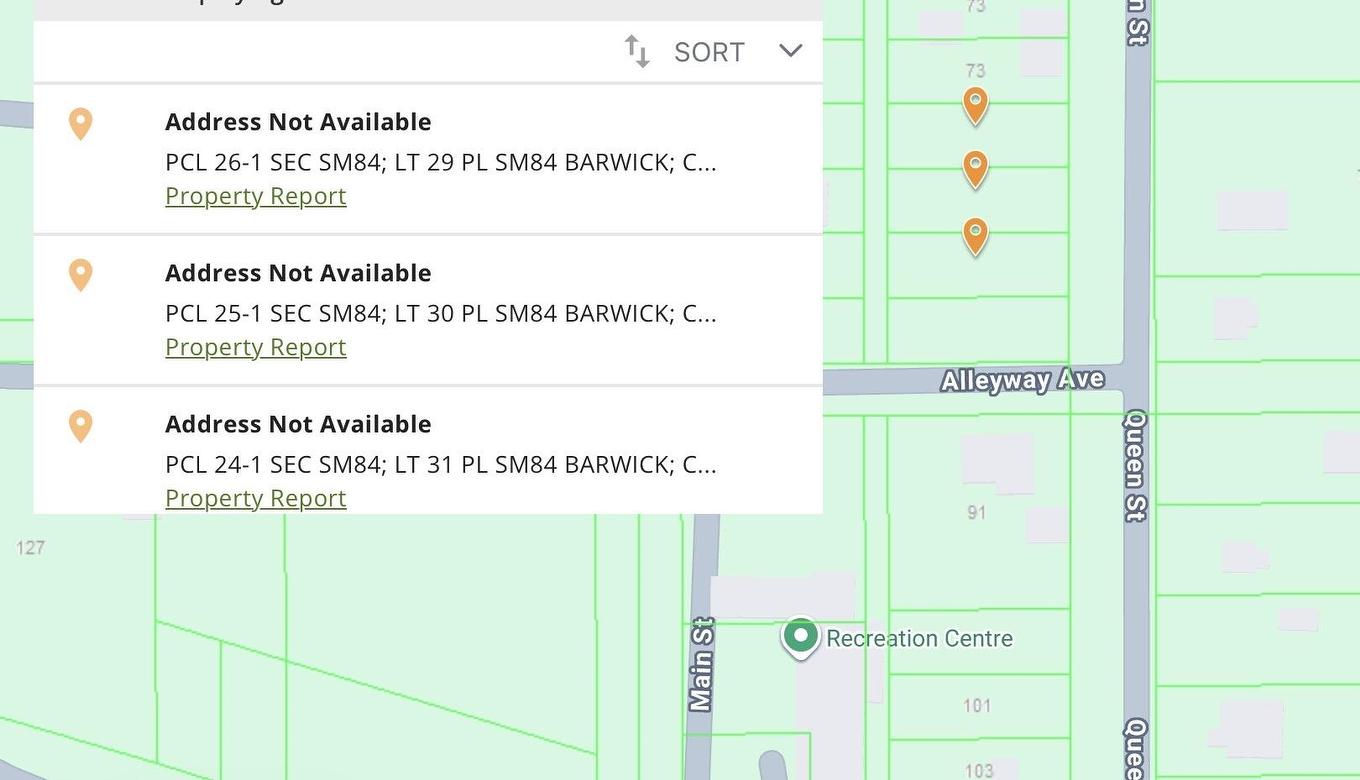Click the SORT label text
Image resolution: width=1360 pixels, height=780 pixels.
(709, 52)
